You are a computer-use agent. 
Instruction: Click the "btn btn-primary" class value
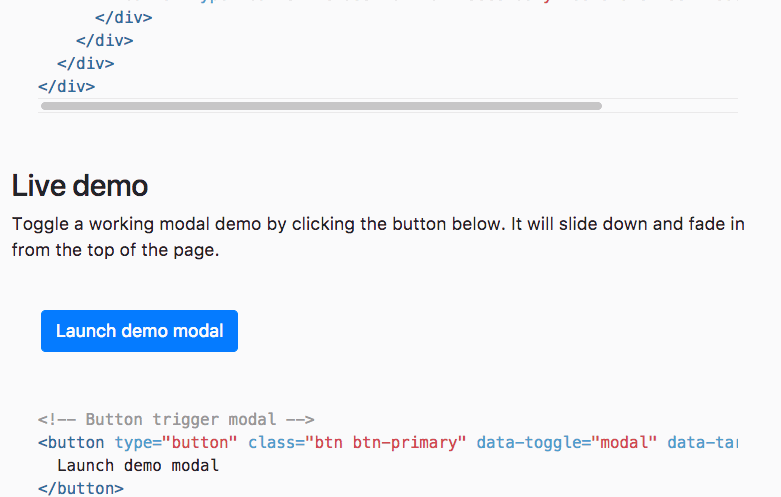tap(386, 442)
